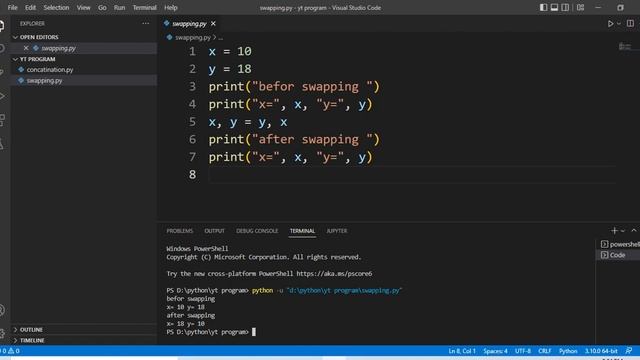Select language mode Python in status bar

click(568, 351)
